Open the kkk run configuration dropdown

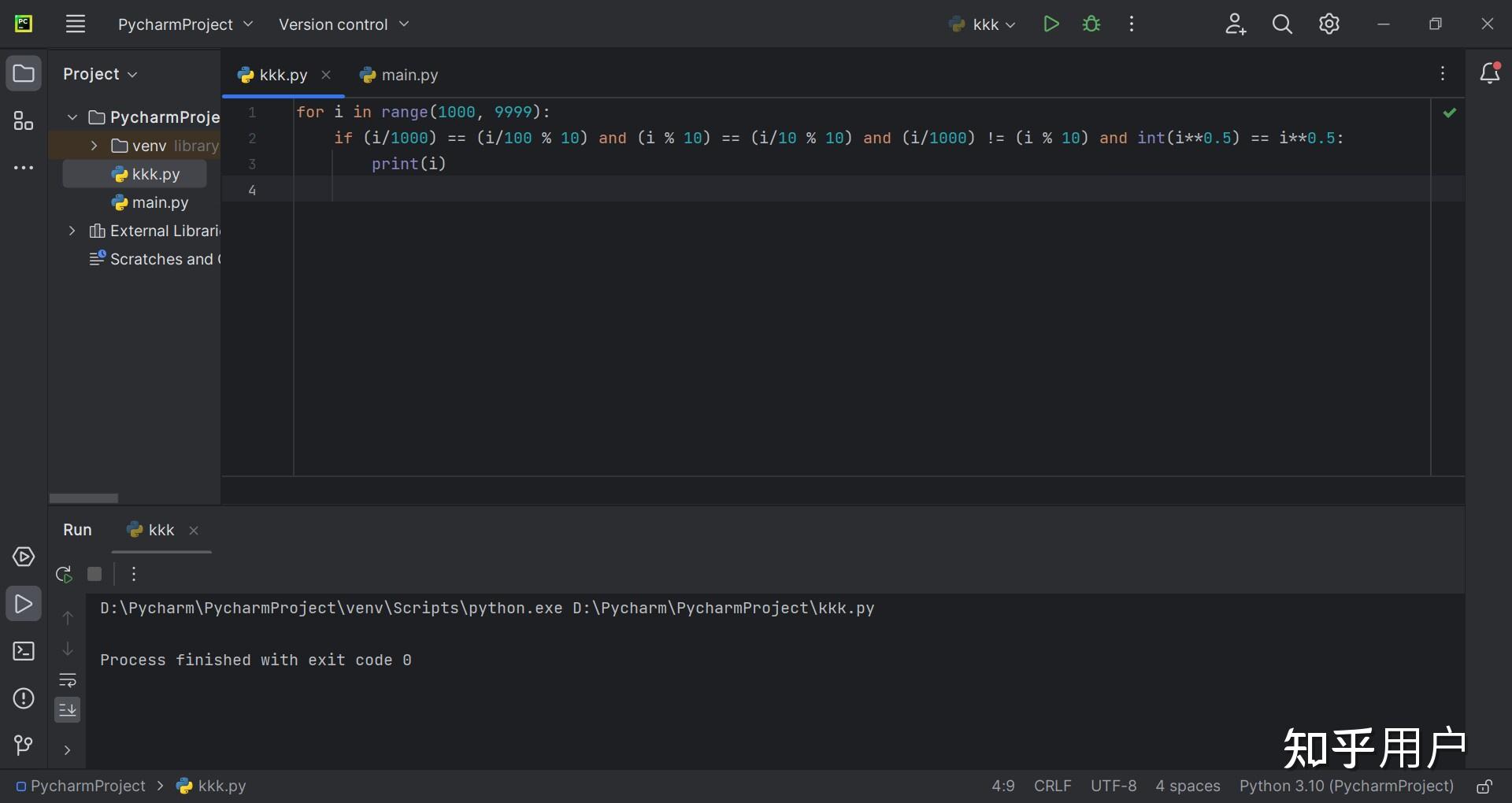[x=983, y=24]
